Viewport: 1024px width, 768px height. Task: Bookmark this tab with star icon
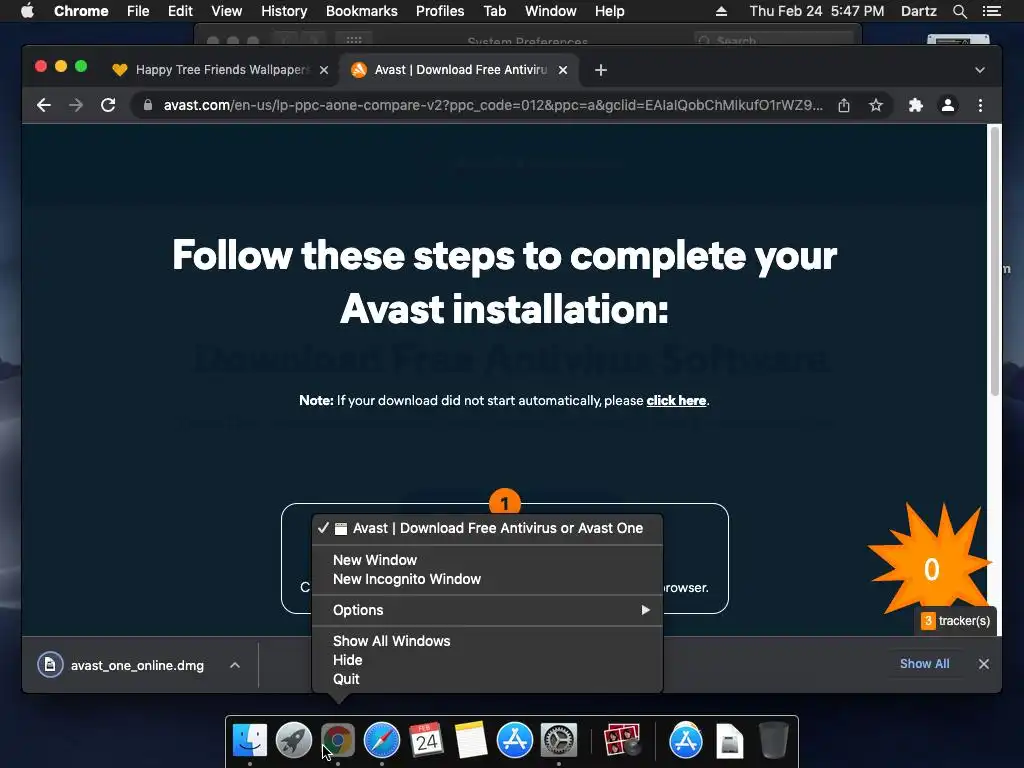click(876, 105)
